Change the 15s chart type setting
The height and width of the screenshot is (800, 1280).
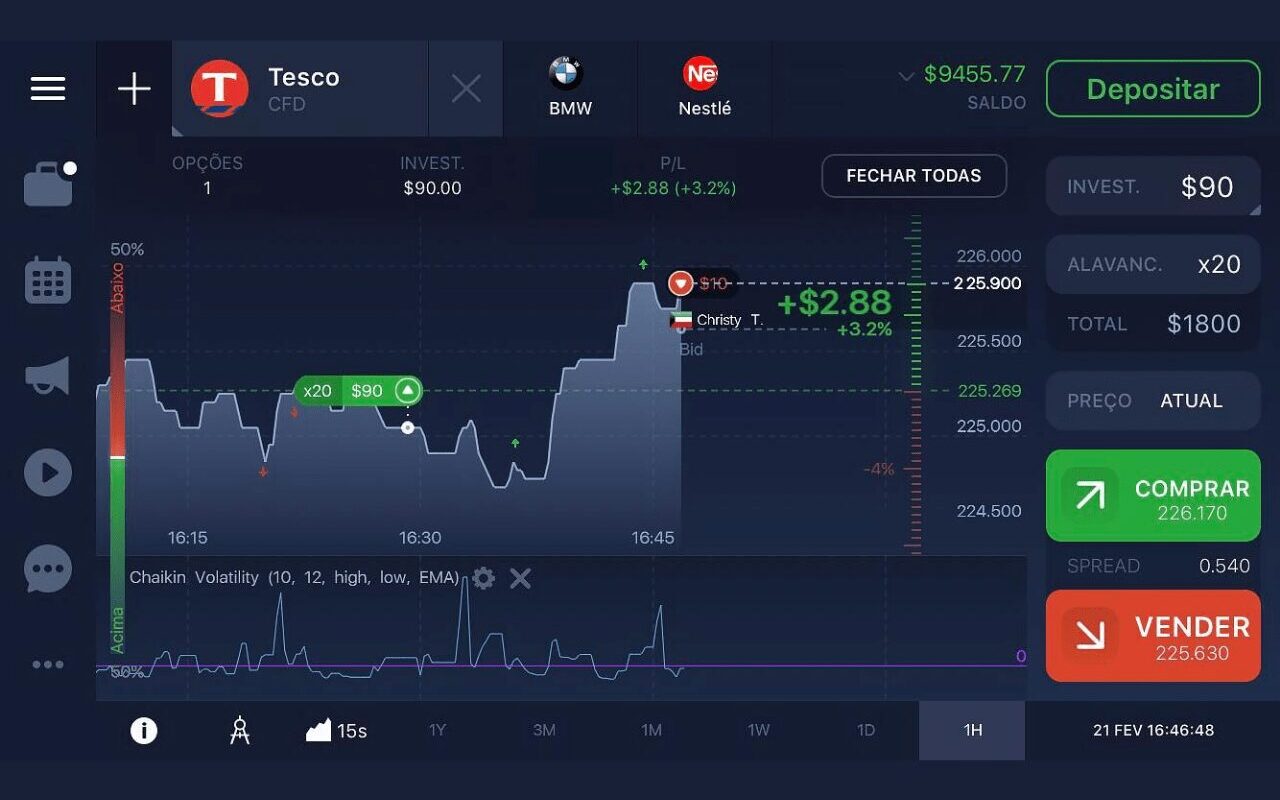[336, 731]
